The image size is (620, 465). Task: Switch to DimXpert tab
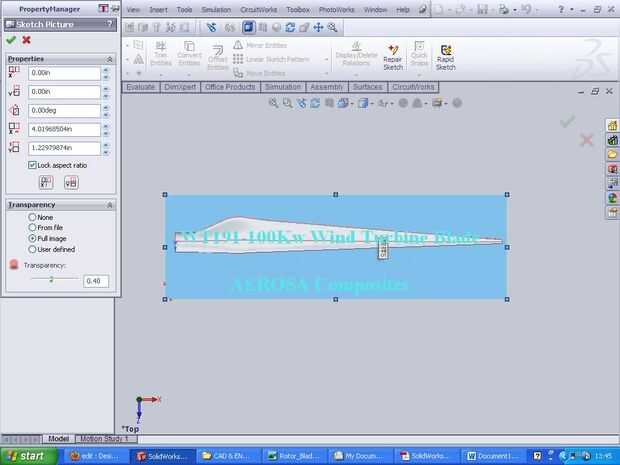(180, 87)
